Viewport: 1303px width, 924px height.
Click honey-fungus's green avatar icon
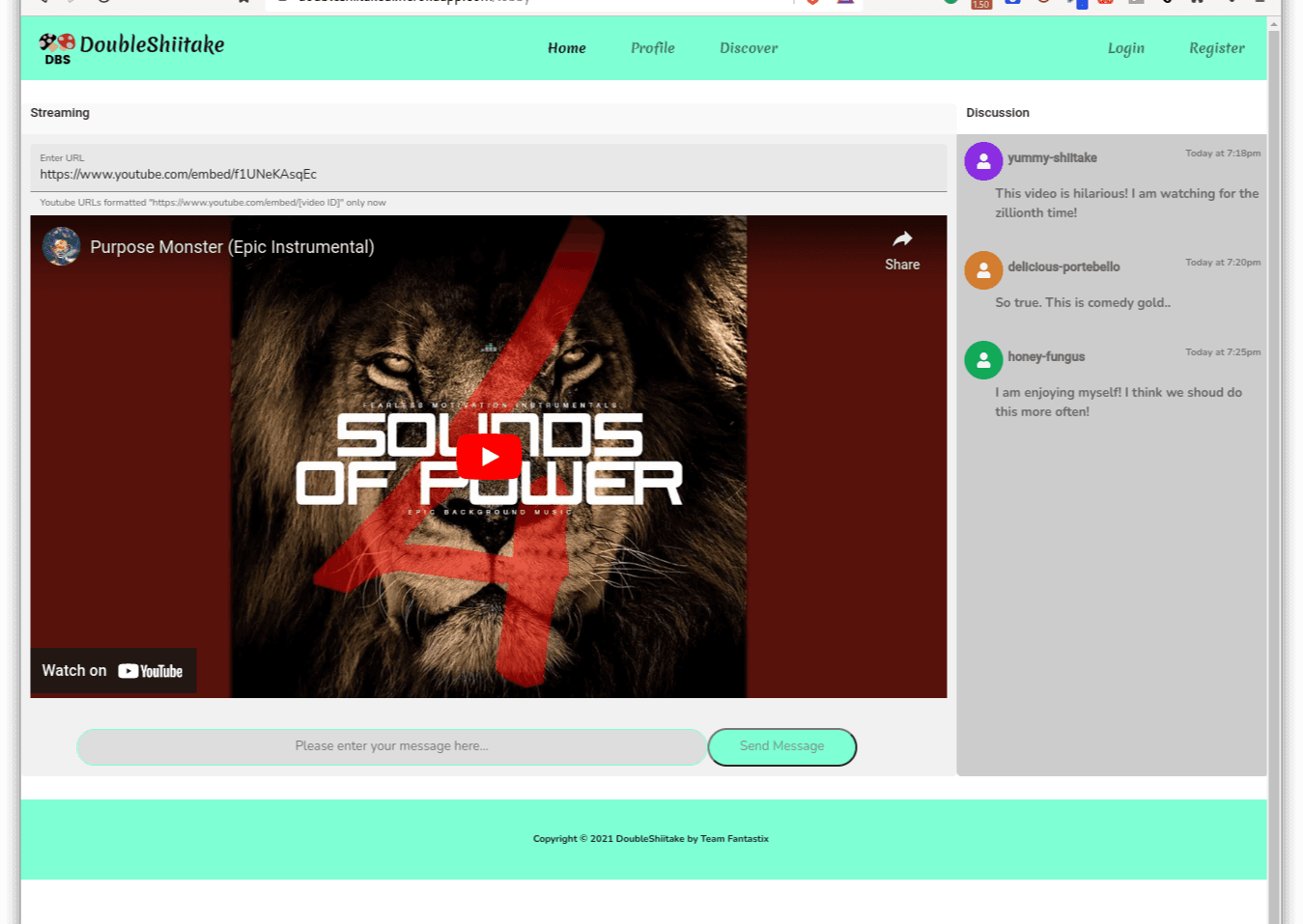point(983,360)
